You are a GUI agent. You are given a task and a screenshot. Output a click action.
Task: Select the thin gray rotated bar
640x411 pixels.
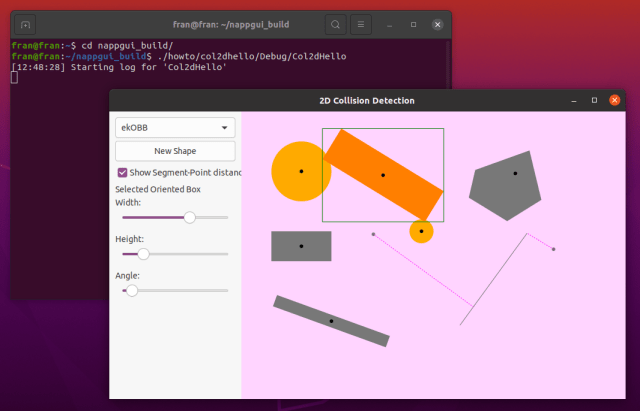point(331,321)
